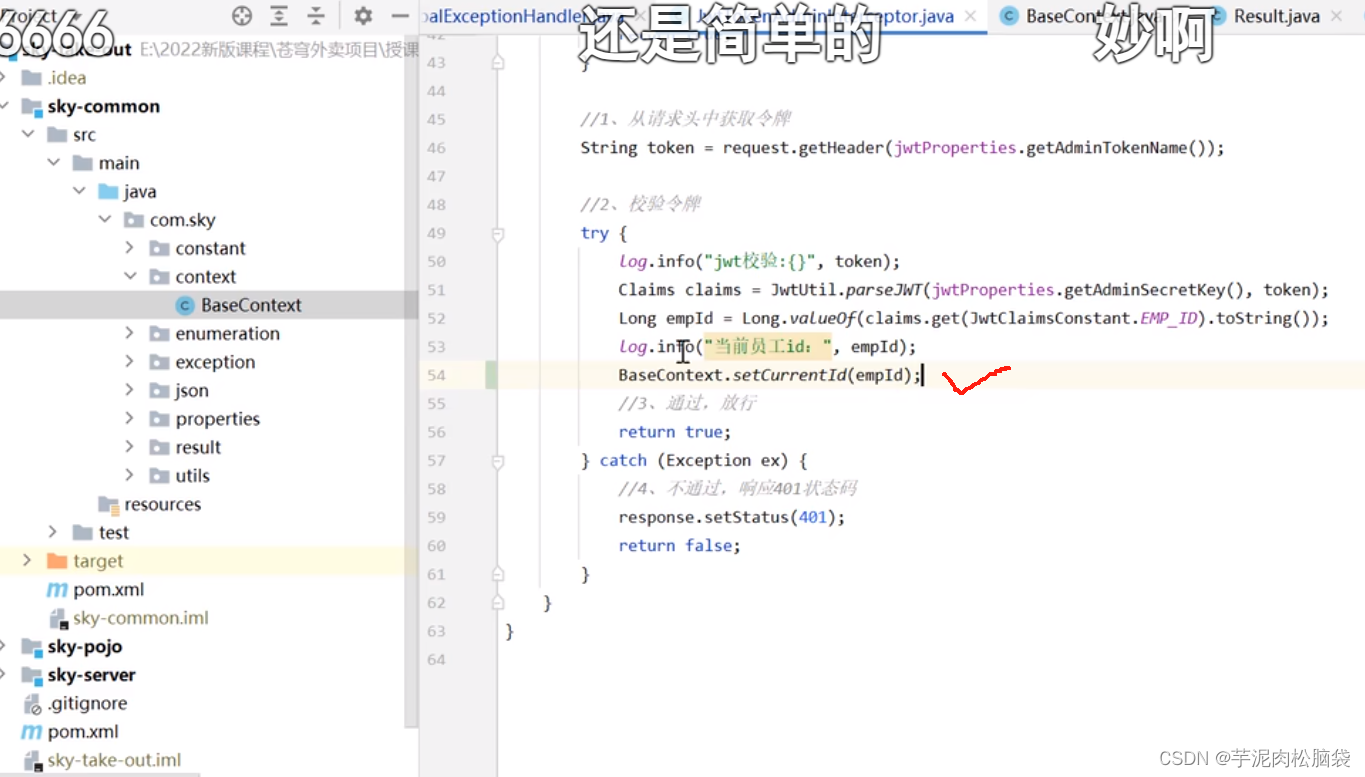Collapse the com.sky package

pos(105,220)
